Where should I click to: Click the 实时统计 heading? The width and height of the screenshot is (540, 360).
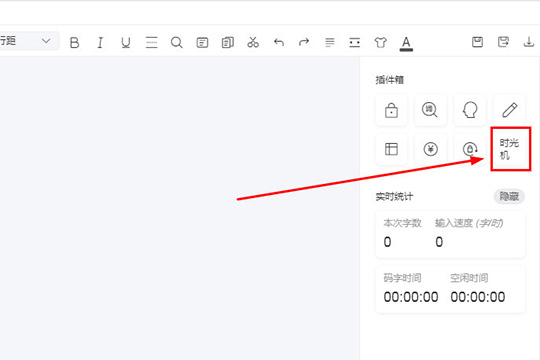(x=394, y=196)
